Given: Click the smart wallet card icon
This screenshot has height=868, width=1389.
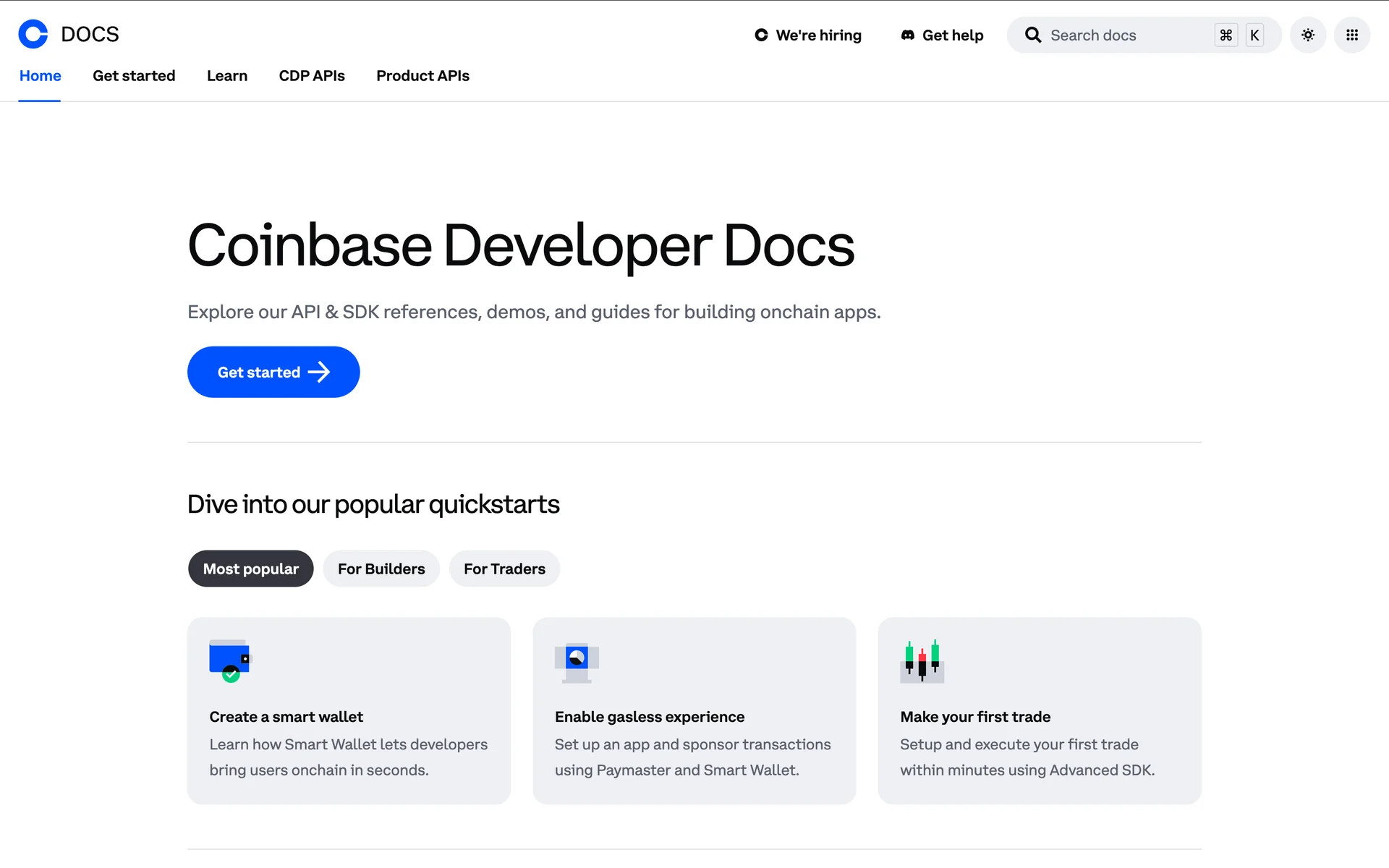Looking at the screenshot, I should coord(230,660).
